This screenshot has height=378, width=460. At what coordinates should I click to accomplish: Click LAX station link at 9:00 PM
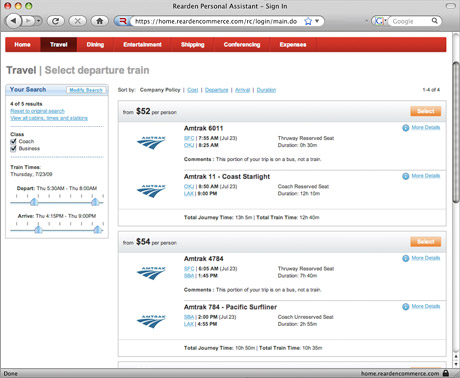(189, 194)
